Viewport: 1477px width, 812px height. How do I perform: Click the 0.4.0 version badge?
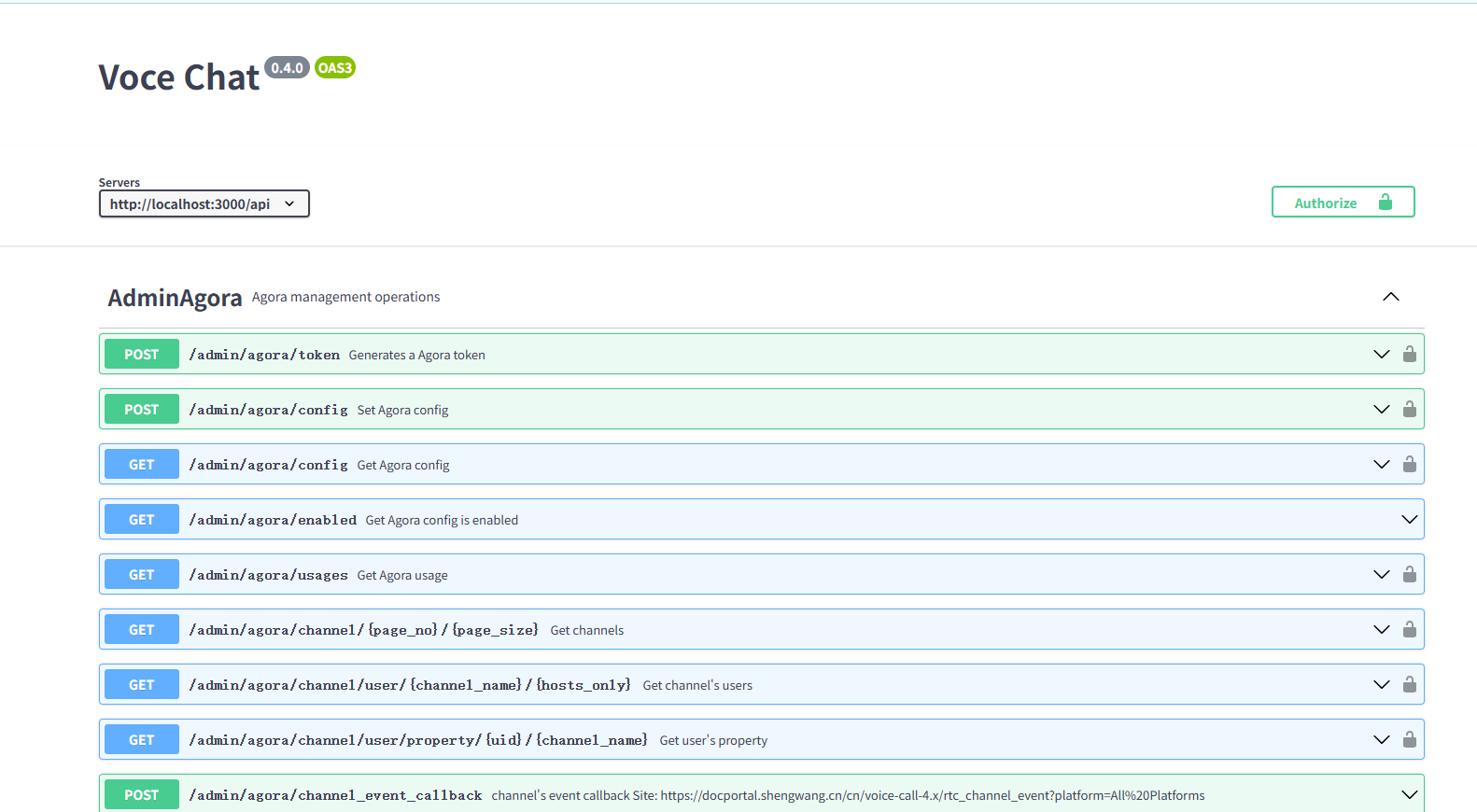pyautogui.click(x=287, y=67)
